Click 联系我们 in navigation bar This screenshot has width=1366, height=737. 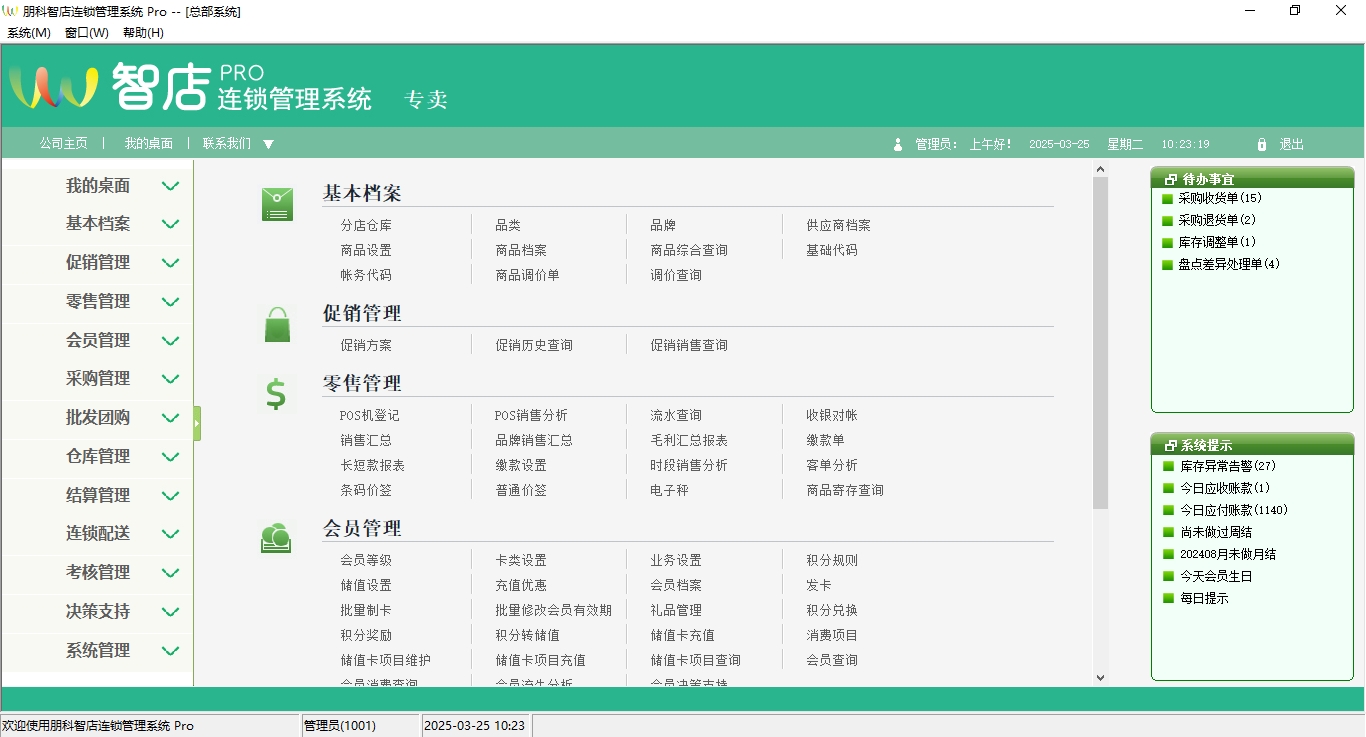coord(227,144)
